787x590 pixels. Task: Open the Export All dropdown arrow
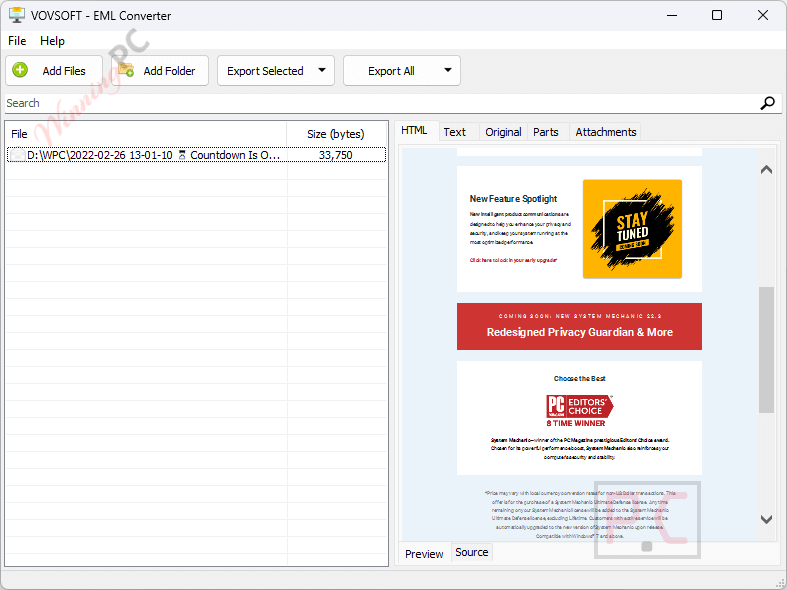coord(448,70)
